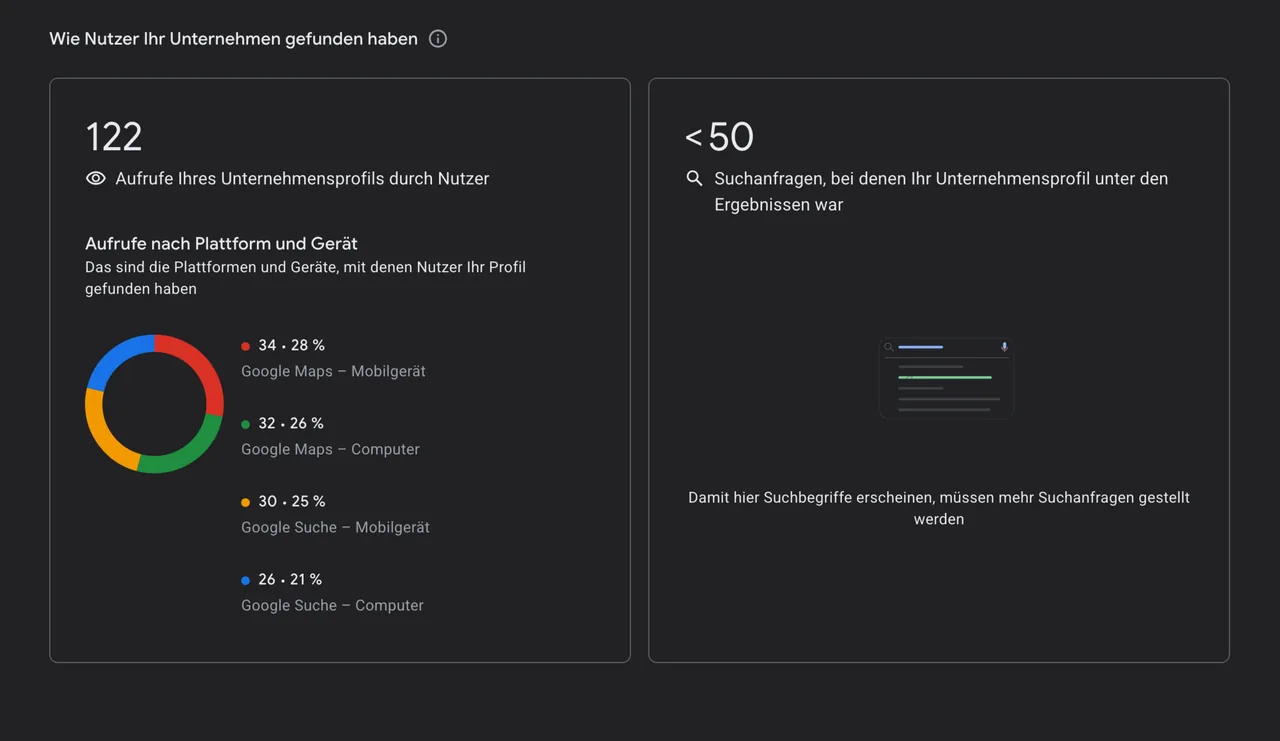Viewport: 1280px width, 741px height.
Task: Click 'Google Maps – Computer' label
Action: coord(330,449)
